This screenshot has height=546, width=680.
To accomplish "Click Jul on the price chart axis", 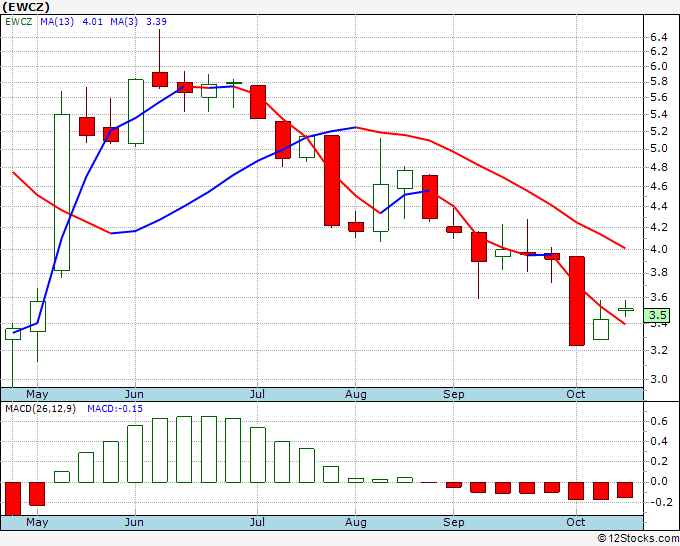I will point(257,394).
